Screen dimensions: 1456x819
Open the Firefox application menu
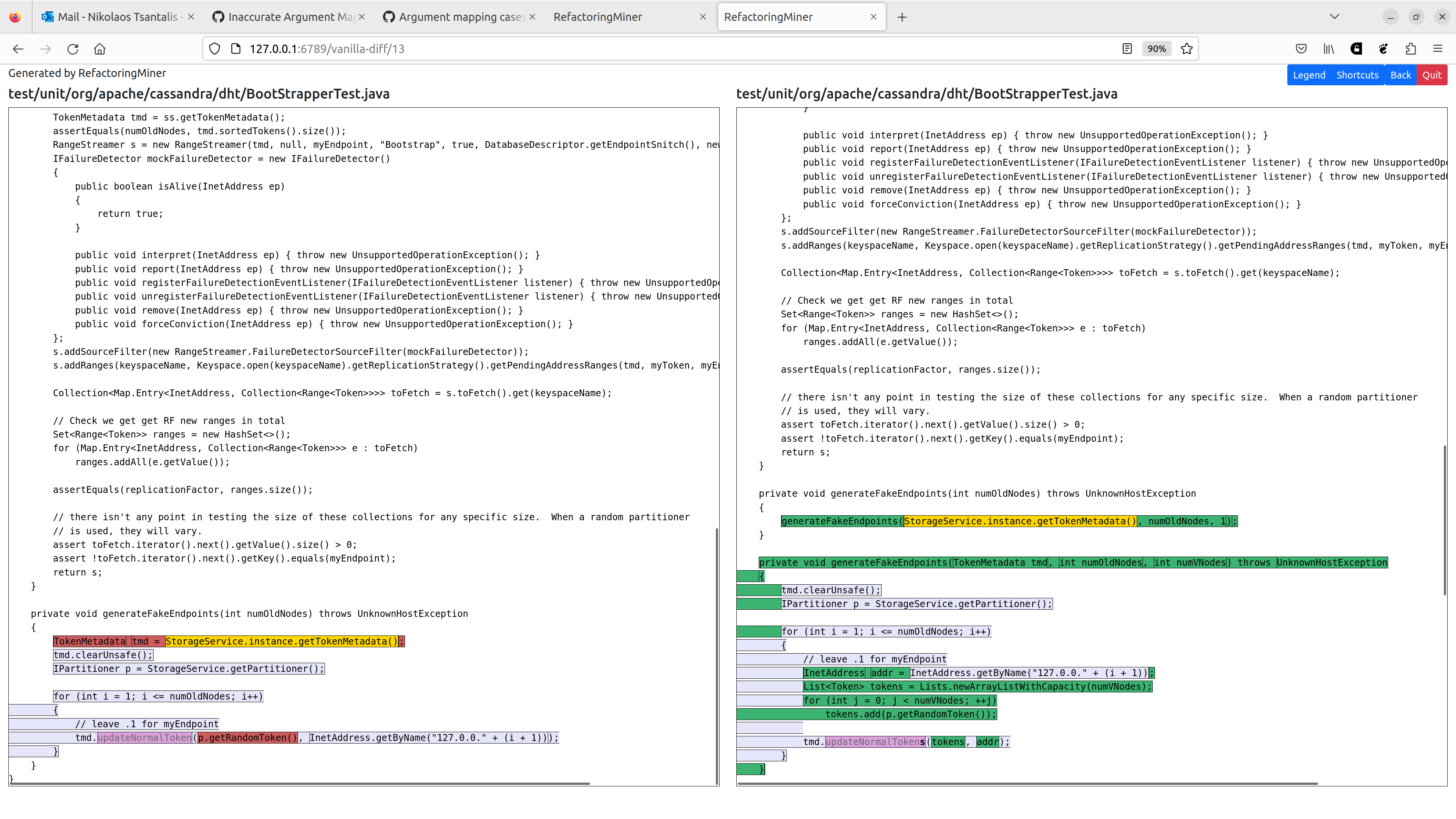[1439, 49]
